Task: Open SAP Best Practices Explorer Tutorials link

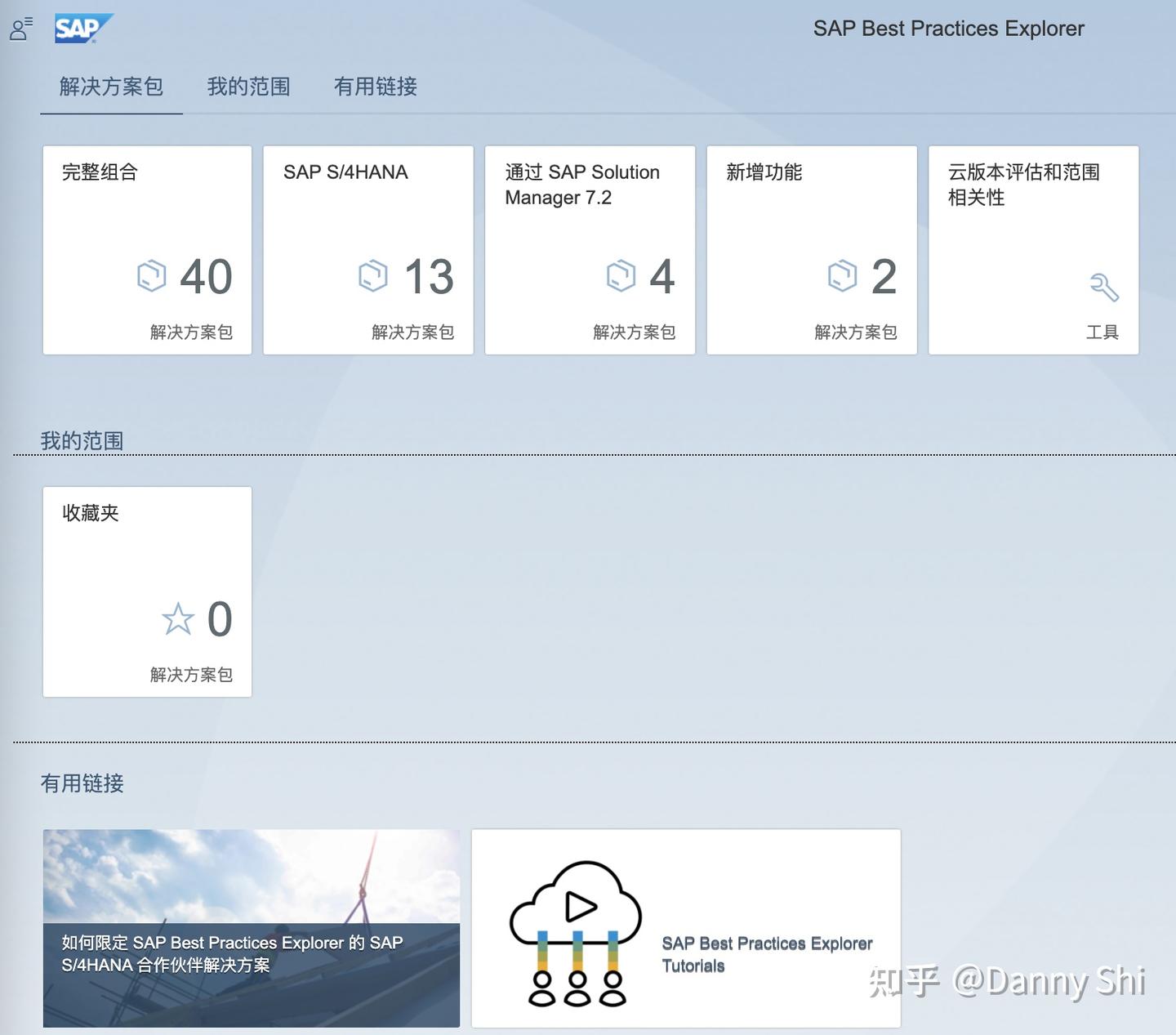Action: [768, 954]
